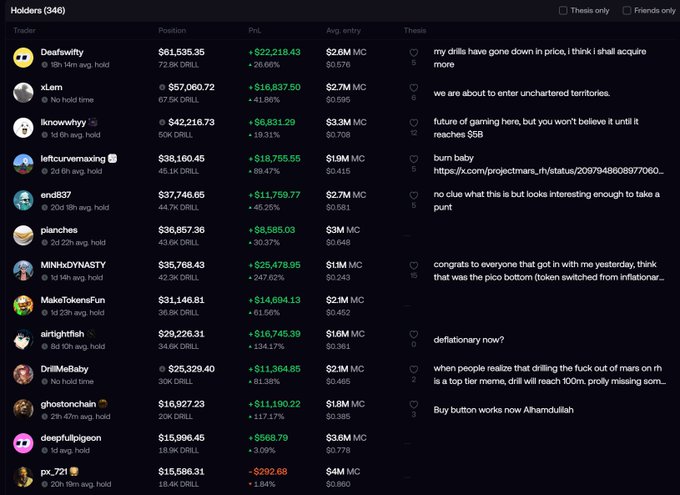The image size is (680, 495).
Task: Like ghostonchain's thesis with the heart
Action: tap(414, 404)
